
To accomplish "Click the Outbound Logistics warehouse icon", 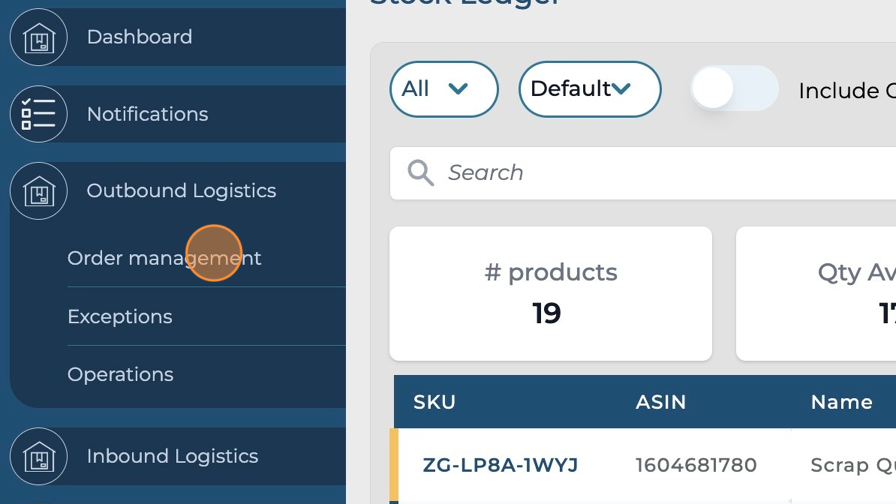I will click(38, 191).
